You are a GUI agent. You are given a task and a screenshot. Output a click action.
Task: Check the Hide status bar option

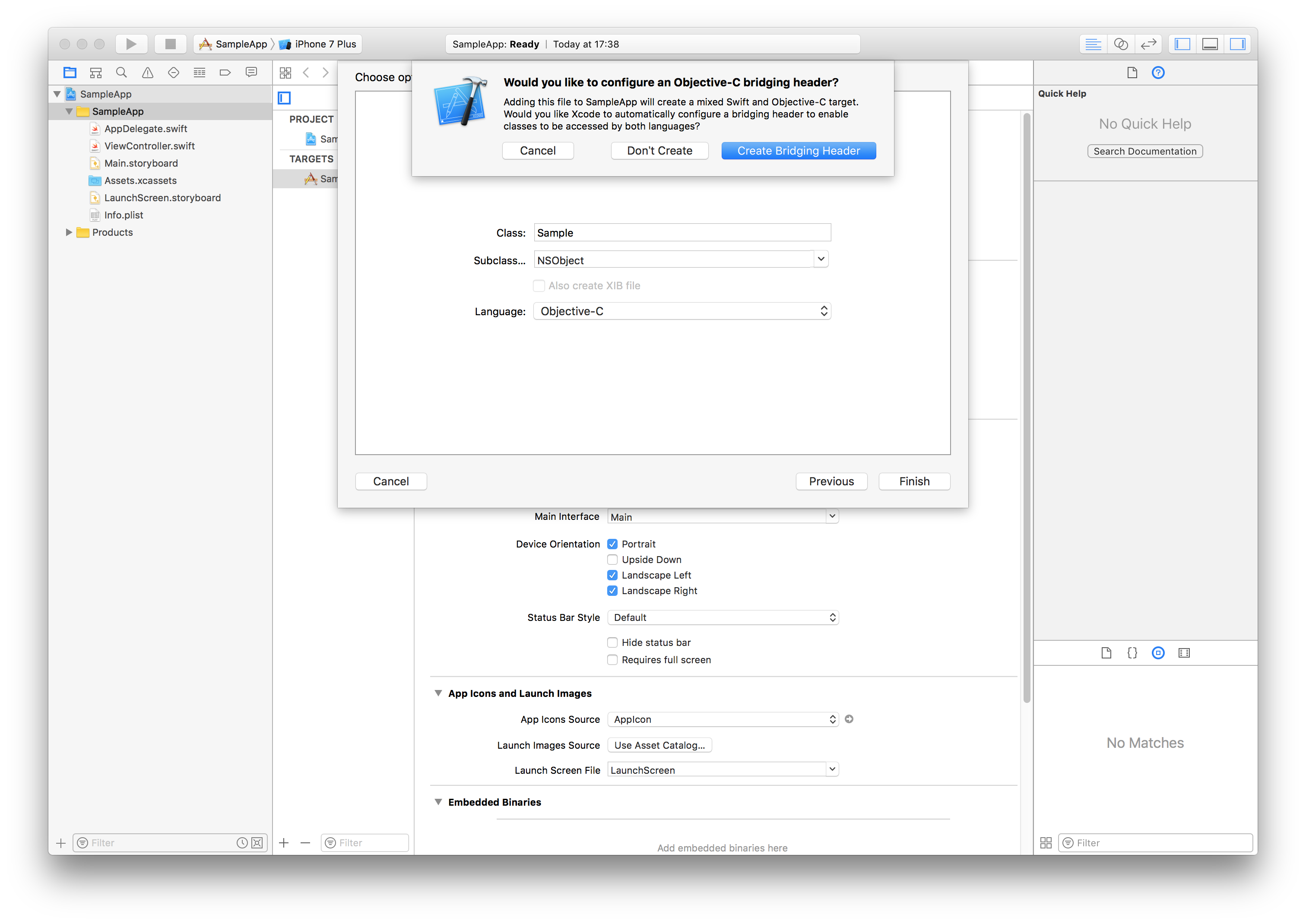coord(612,642)
